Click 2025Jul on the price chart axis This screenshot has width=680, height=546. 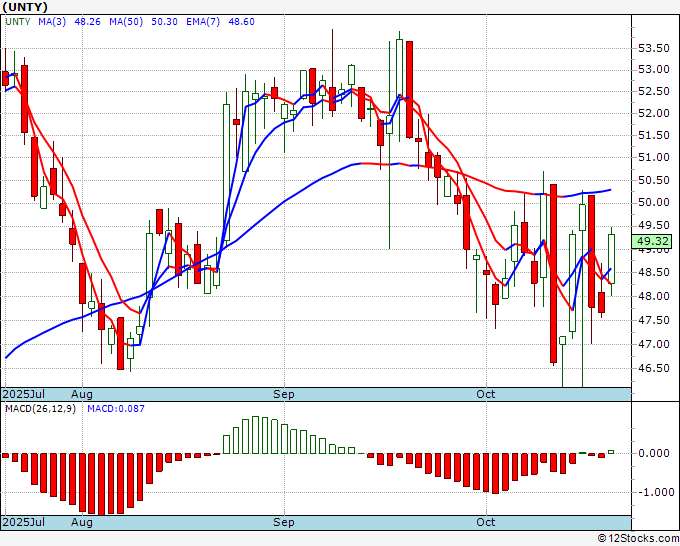(23, 394)
